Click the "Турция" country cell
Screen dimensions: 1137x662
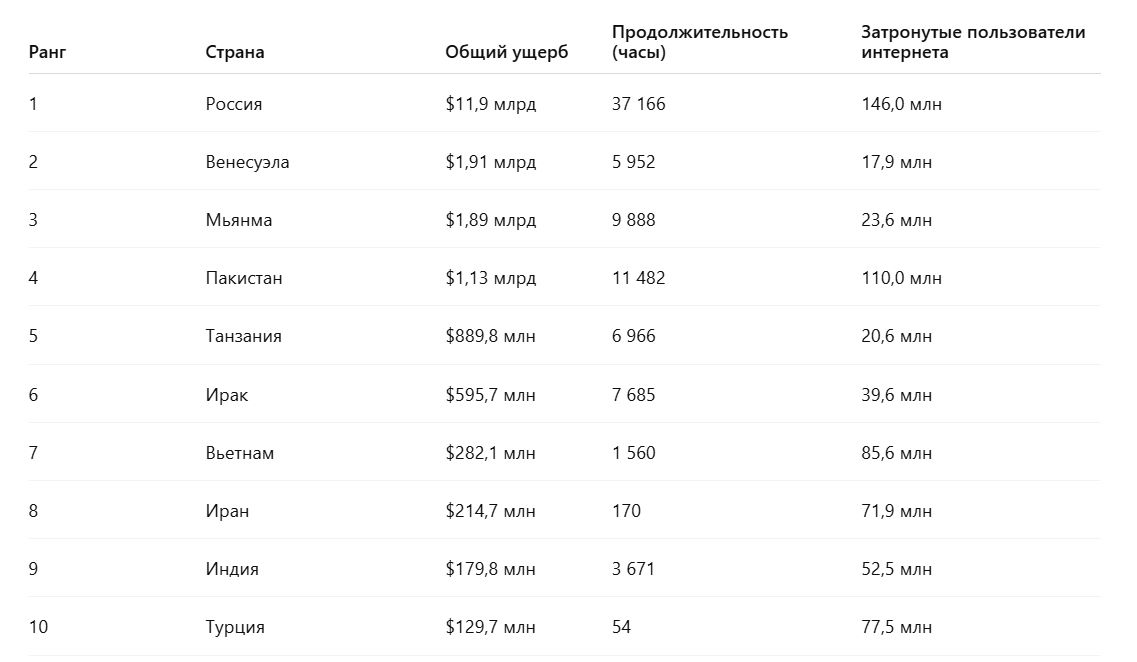tap(235, 627)
